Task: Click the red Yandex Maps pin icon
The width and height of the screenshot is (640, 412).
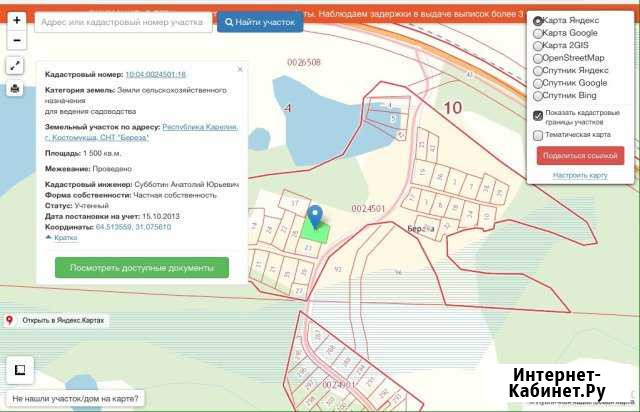Action: [10, 321]
